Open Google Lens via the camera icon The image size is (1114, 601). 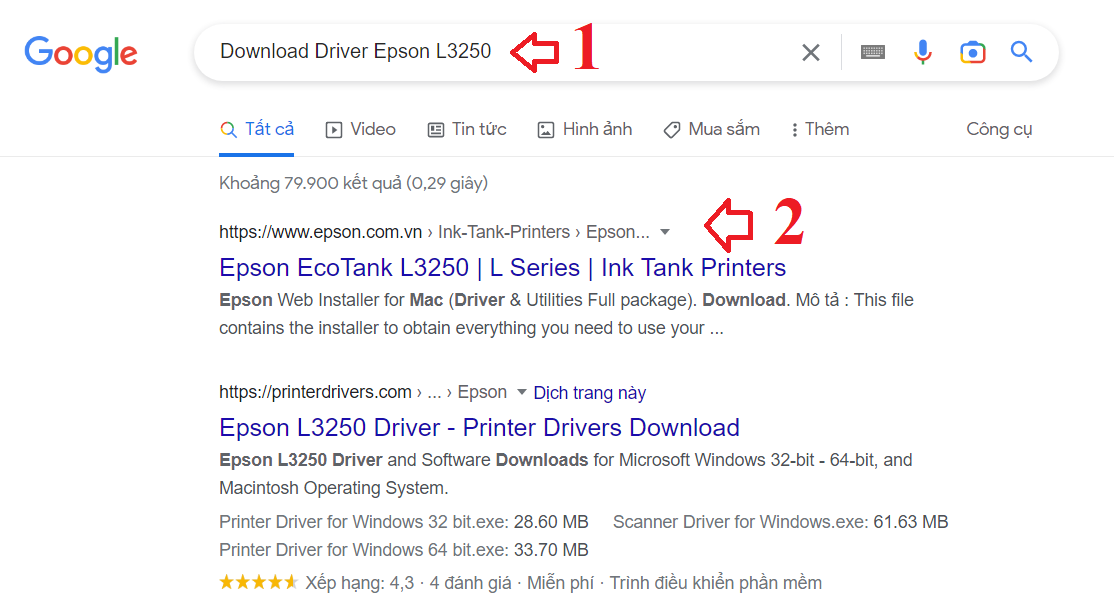pyautogui.click(x=972, y=52)
